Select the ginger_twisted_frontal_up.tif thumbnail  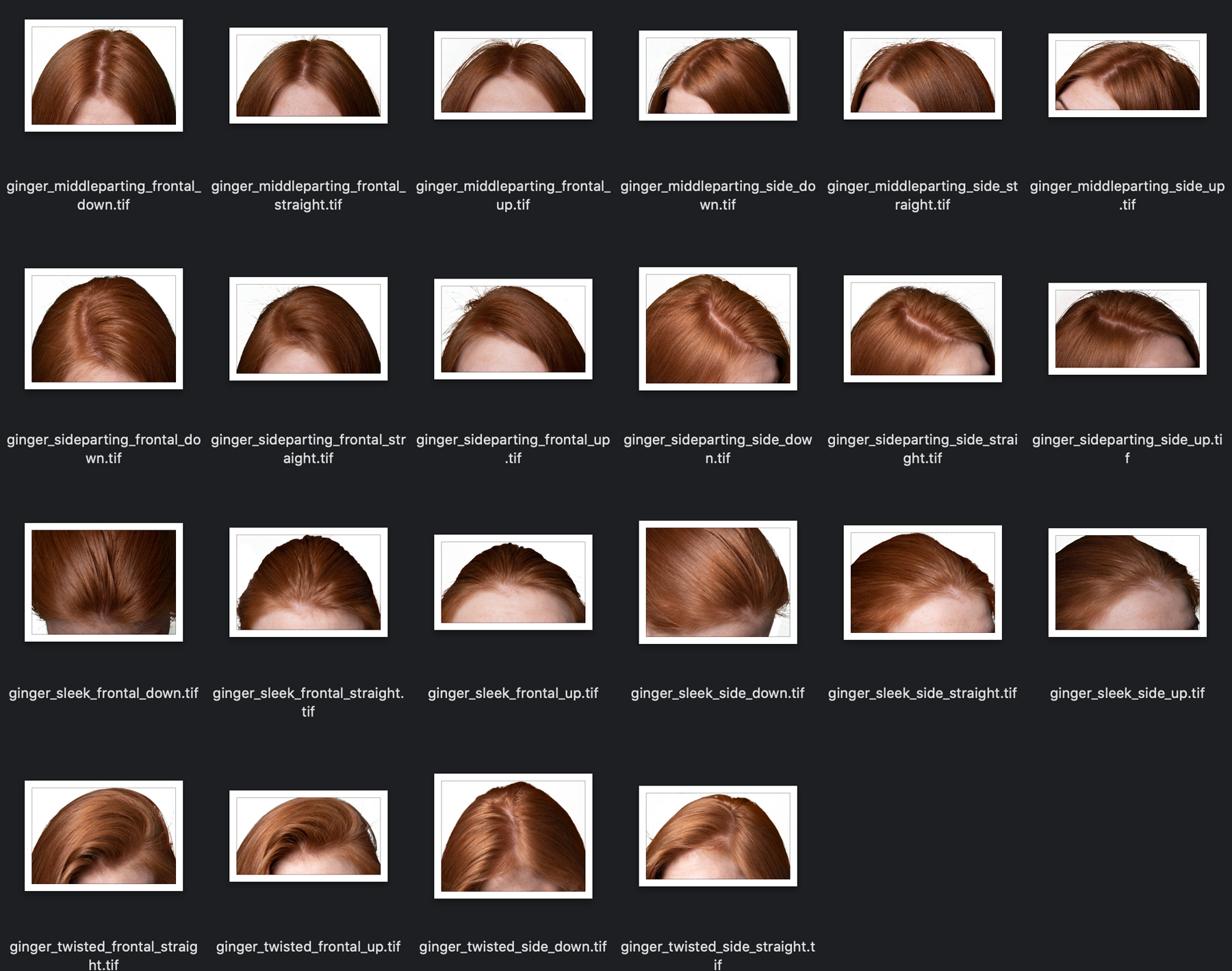[308, 836]
